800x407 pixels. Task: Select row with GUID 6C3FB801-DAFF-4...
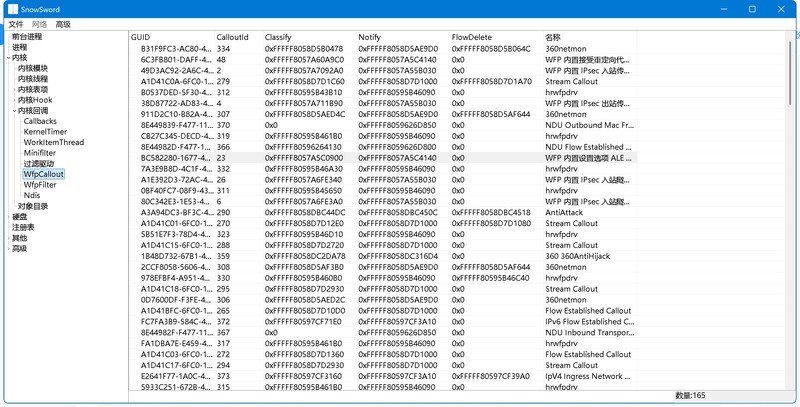[x=383, y=60]
